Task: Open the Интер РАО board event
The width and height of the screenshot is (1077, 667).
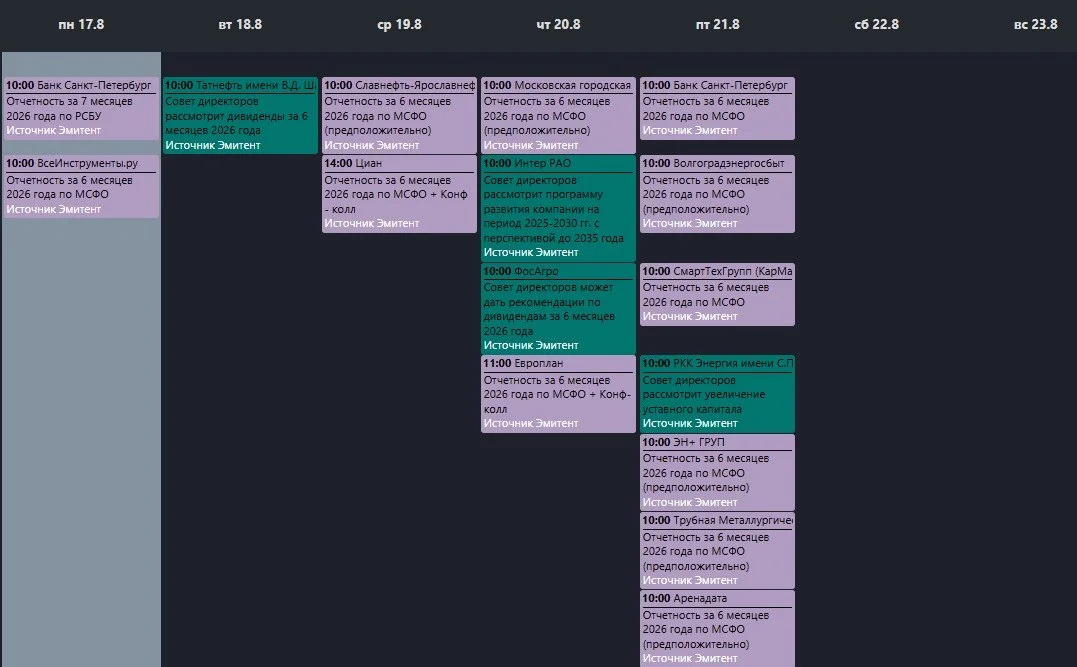Action: pyautogui.click(x=558, y=208)
